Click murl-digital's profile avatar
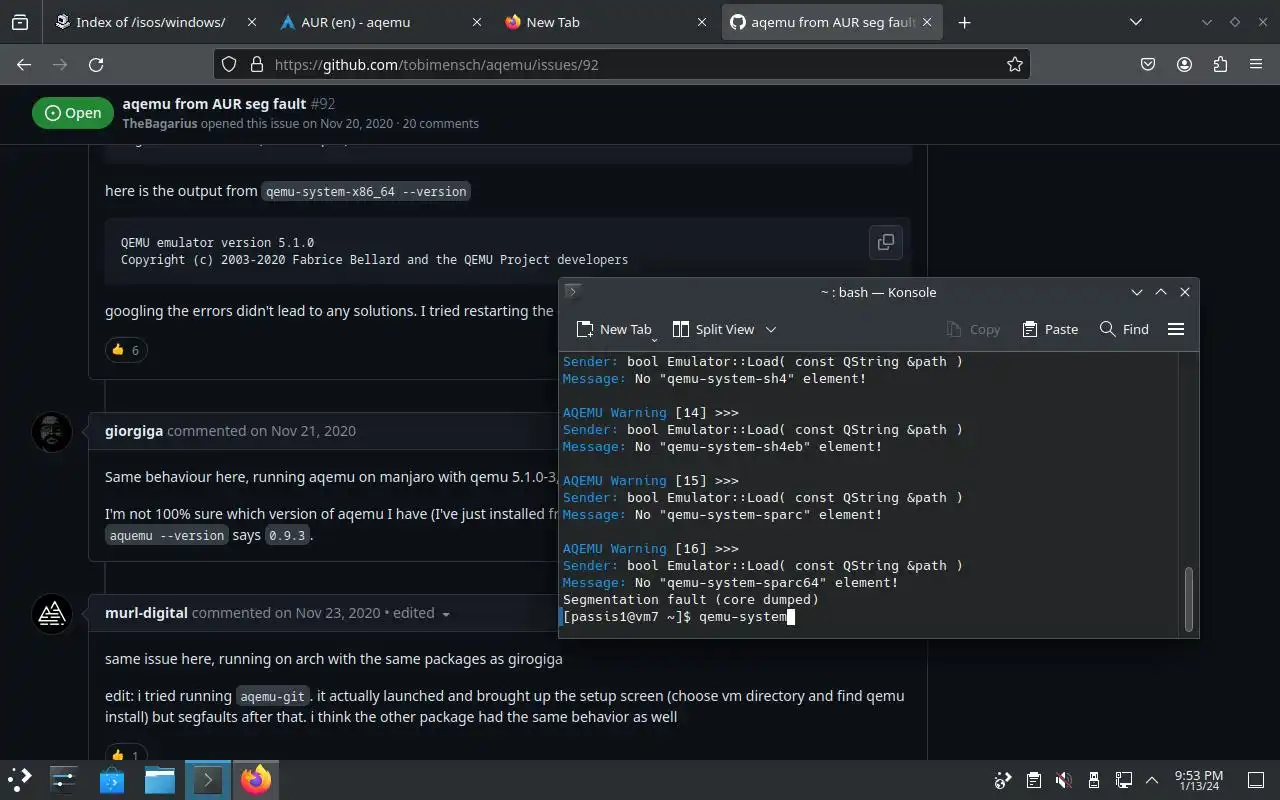 pos(52,614)
